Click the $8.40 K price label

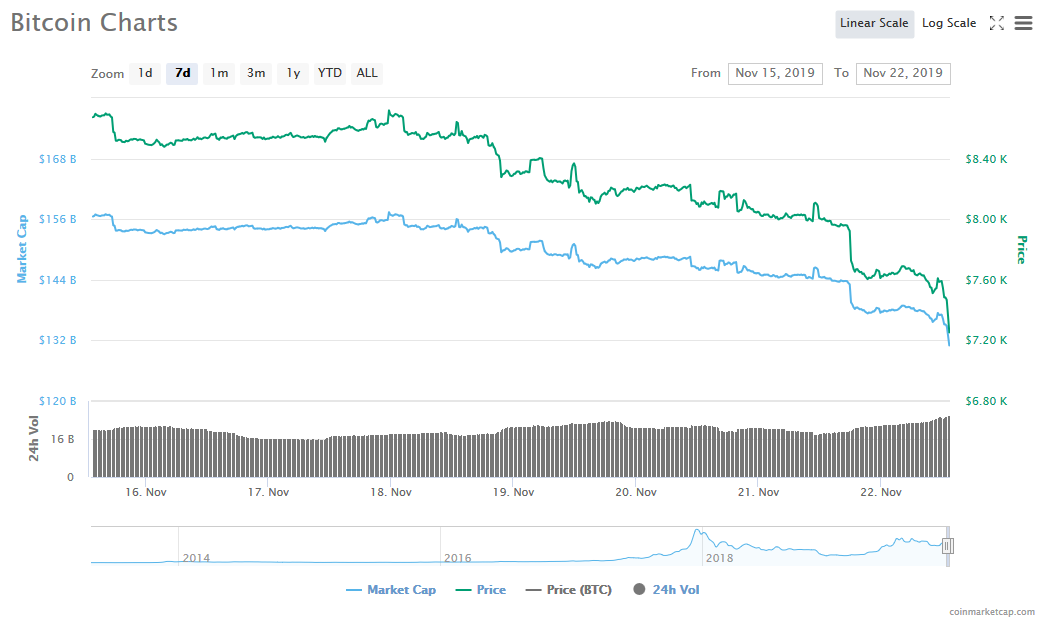986,159
